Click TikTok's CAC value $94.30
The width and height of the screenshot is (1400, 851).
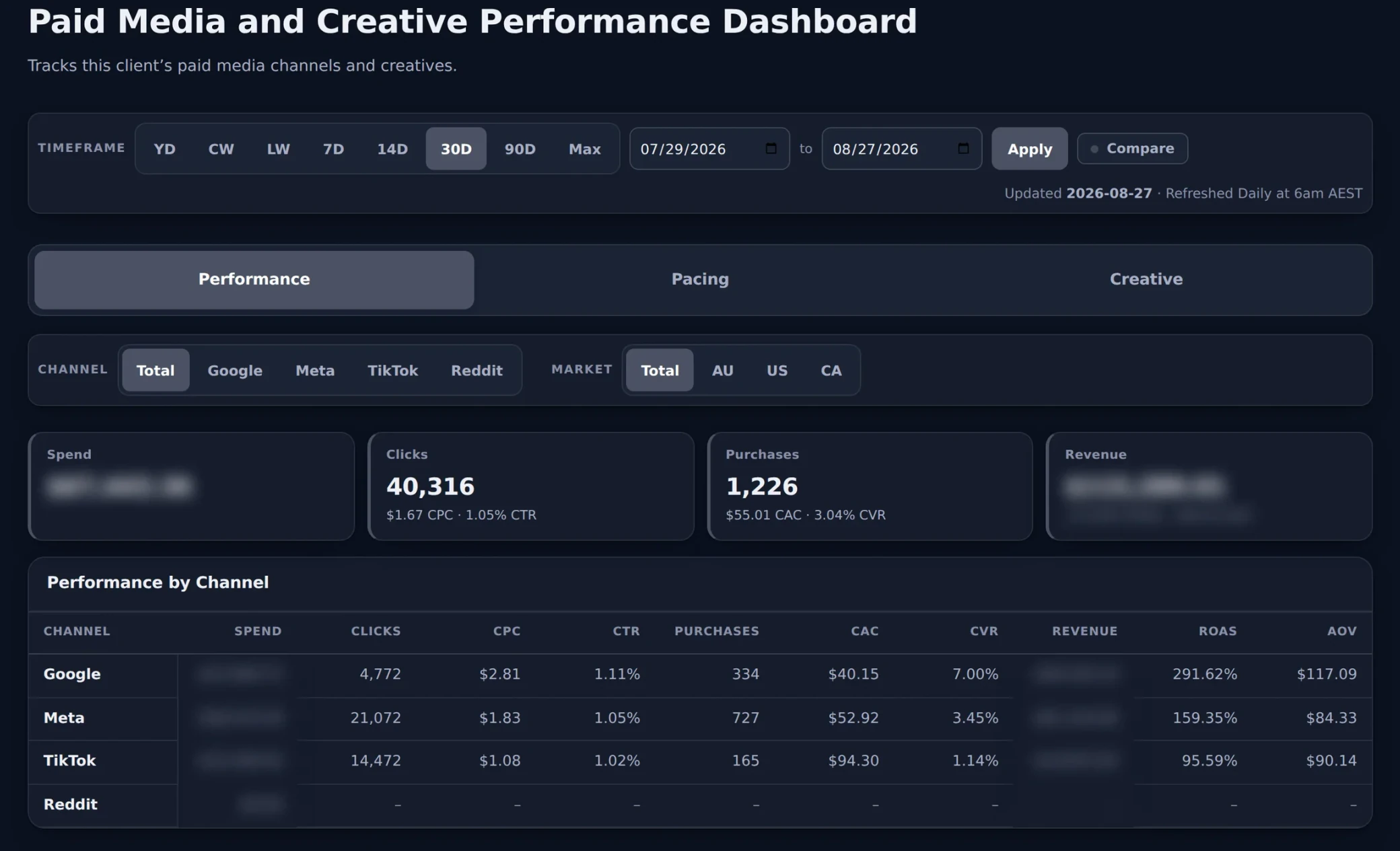[853, 761]
